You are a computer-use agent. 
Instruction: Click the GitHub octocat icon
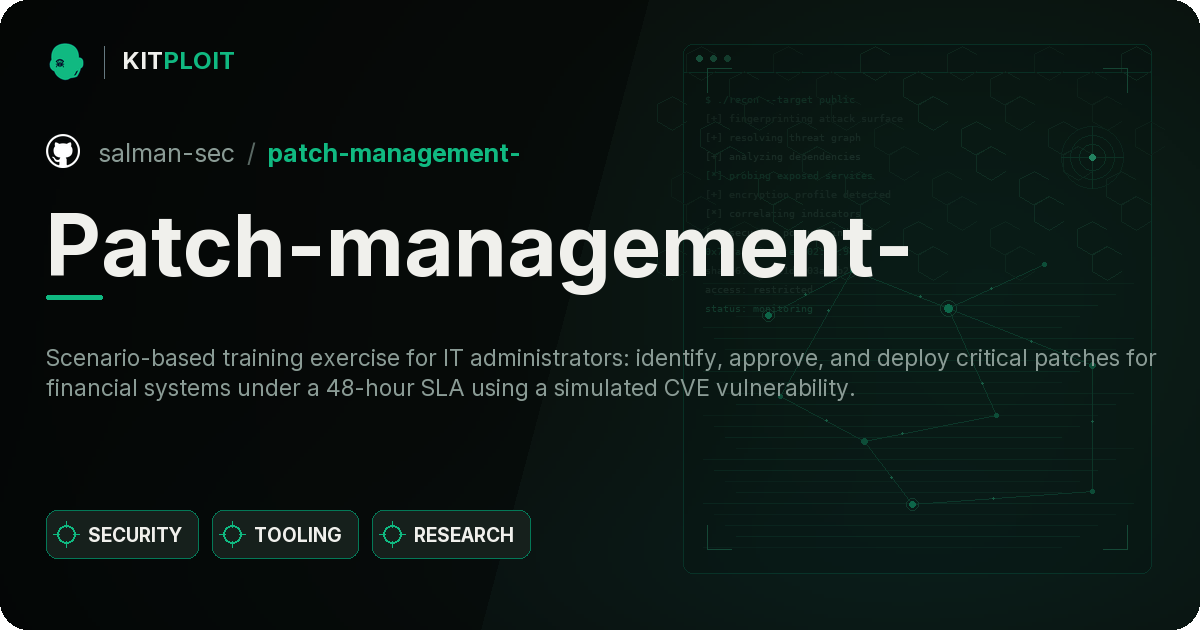pos(63,152)
